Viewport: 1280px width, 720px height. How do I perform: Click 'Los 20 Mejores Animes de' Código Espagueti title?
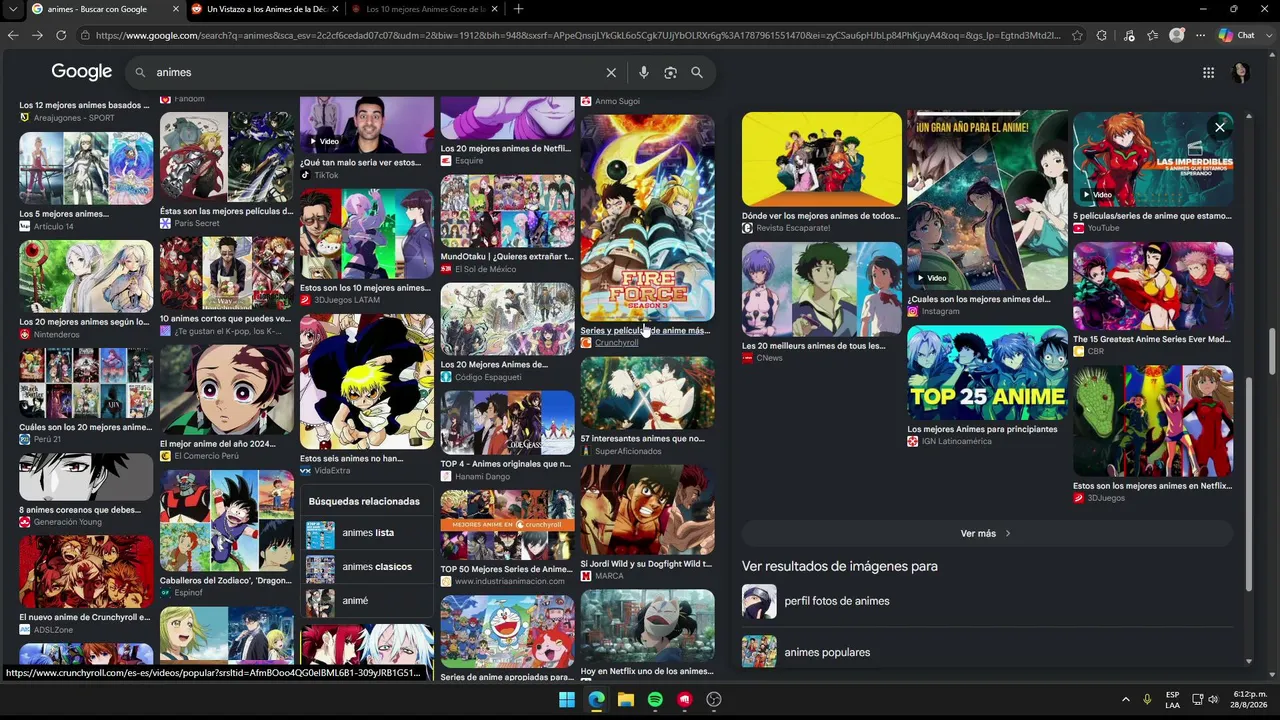[494, 365]
